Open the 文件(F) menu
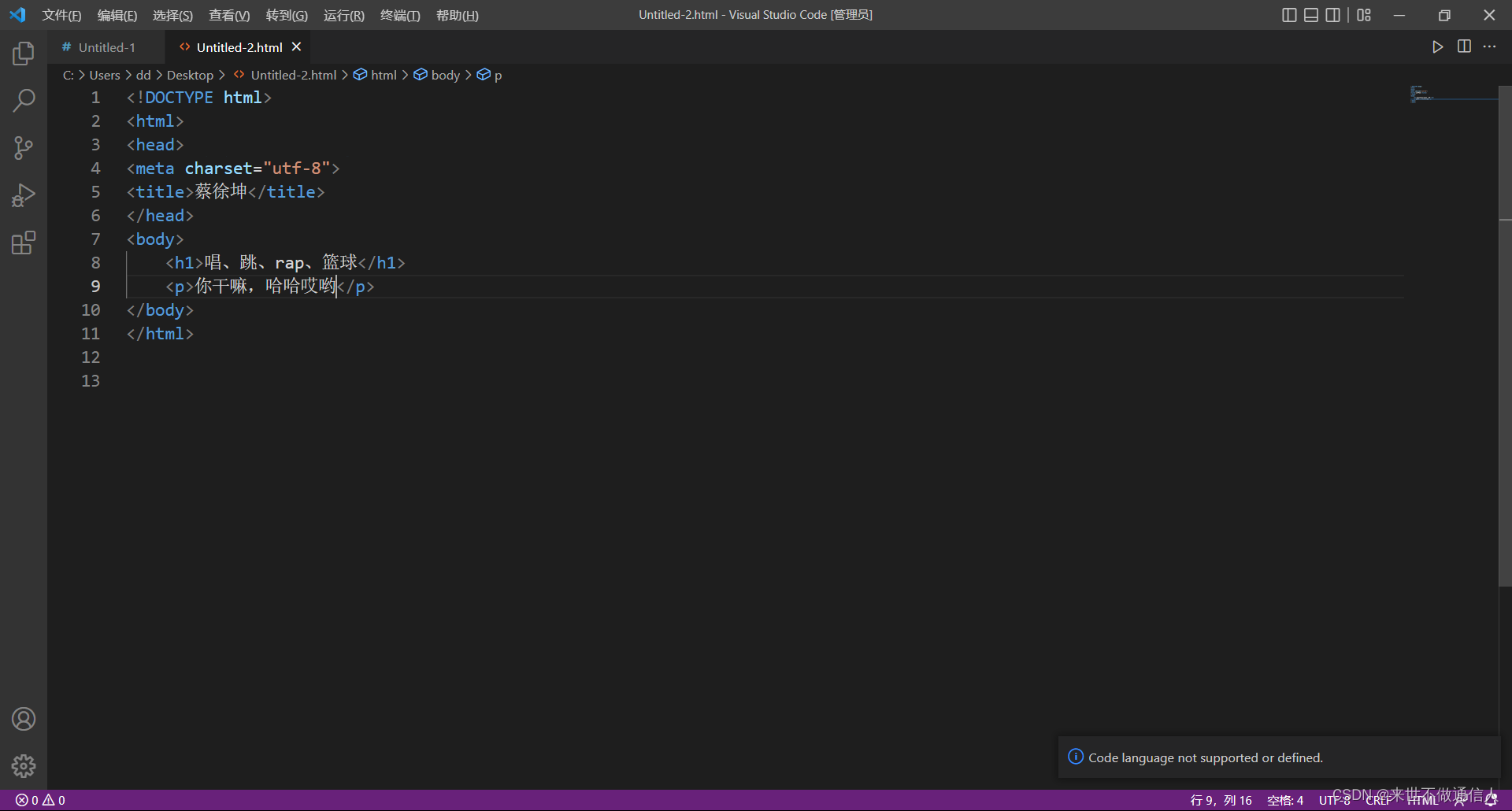1512x811 pixels. click(61, 15)
